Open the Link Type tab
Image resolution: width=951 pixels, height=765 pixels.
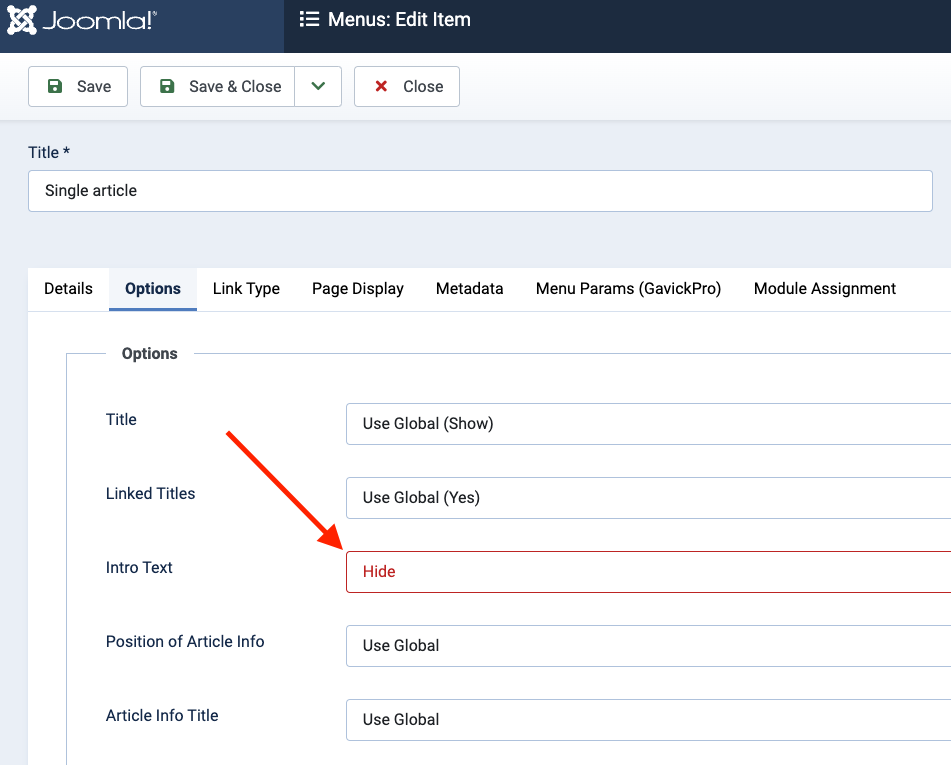point(246,289)
